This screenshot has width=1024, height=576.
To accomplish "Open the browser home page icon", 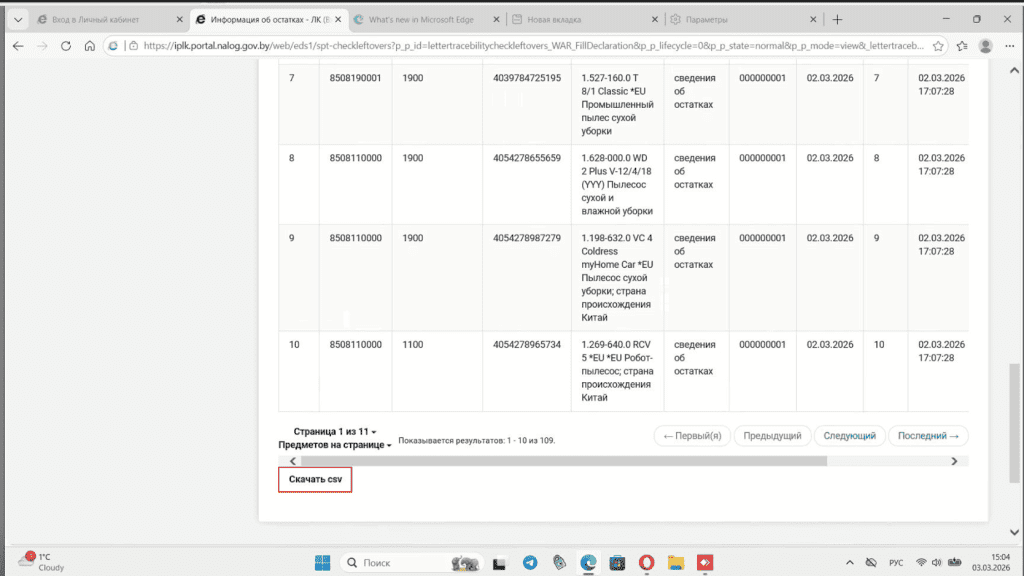I will [x=89, y=45].
